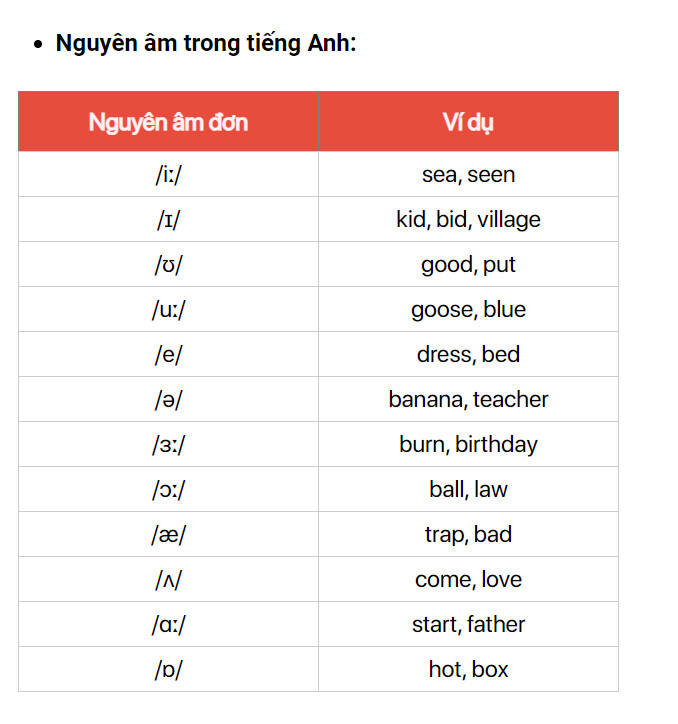Click the "burn, birthday" example cell

click(x=468, y=445)
